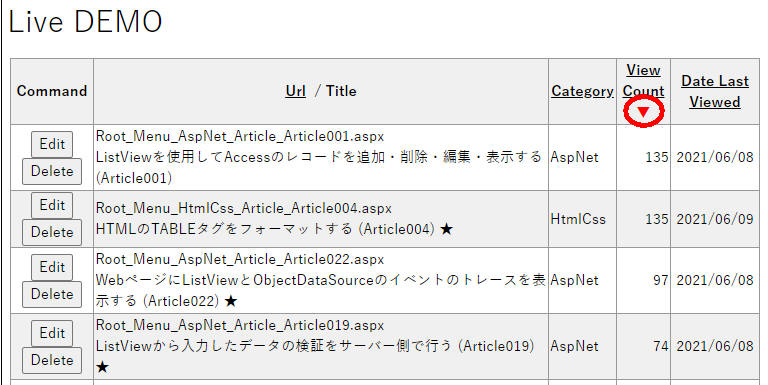Click the Root_Menu_AspNet_Article_Article001.aspx url text
The image size is (768, 385).
pyautogui.click(x=240, y=136)
